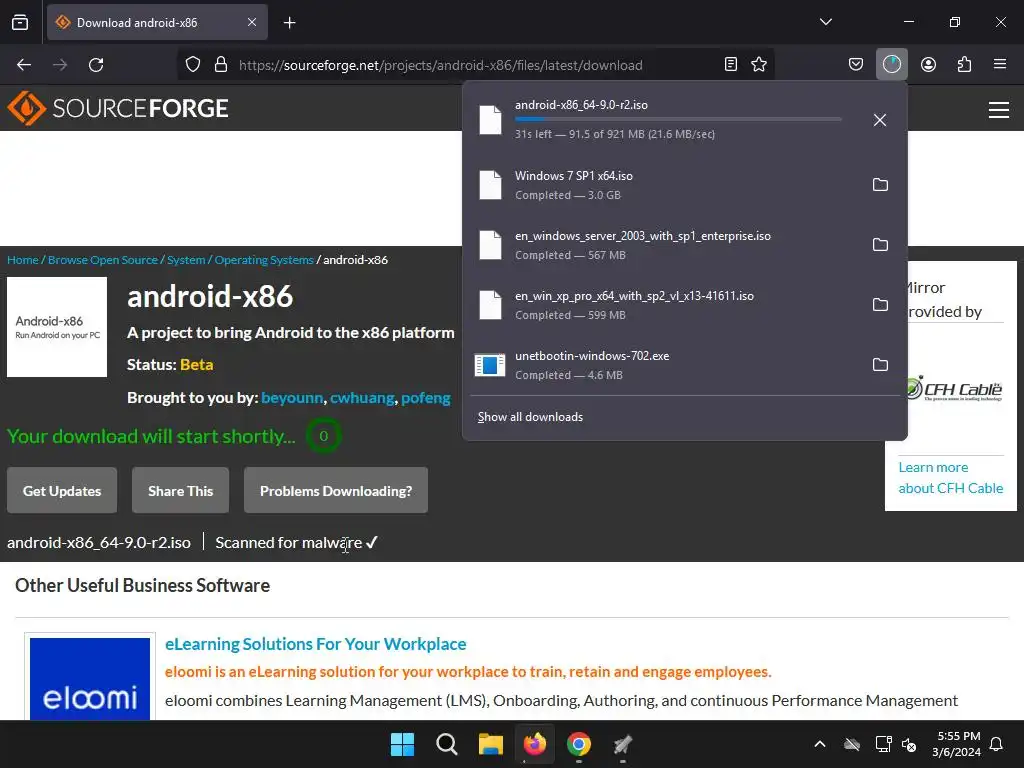Go back with the back arrow
The height and width of the screenshot is (768, 1024).
(x=24, y=65)
